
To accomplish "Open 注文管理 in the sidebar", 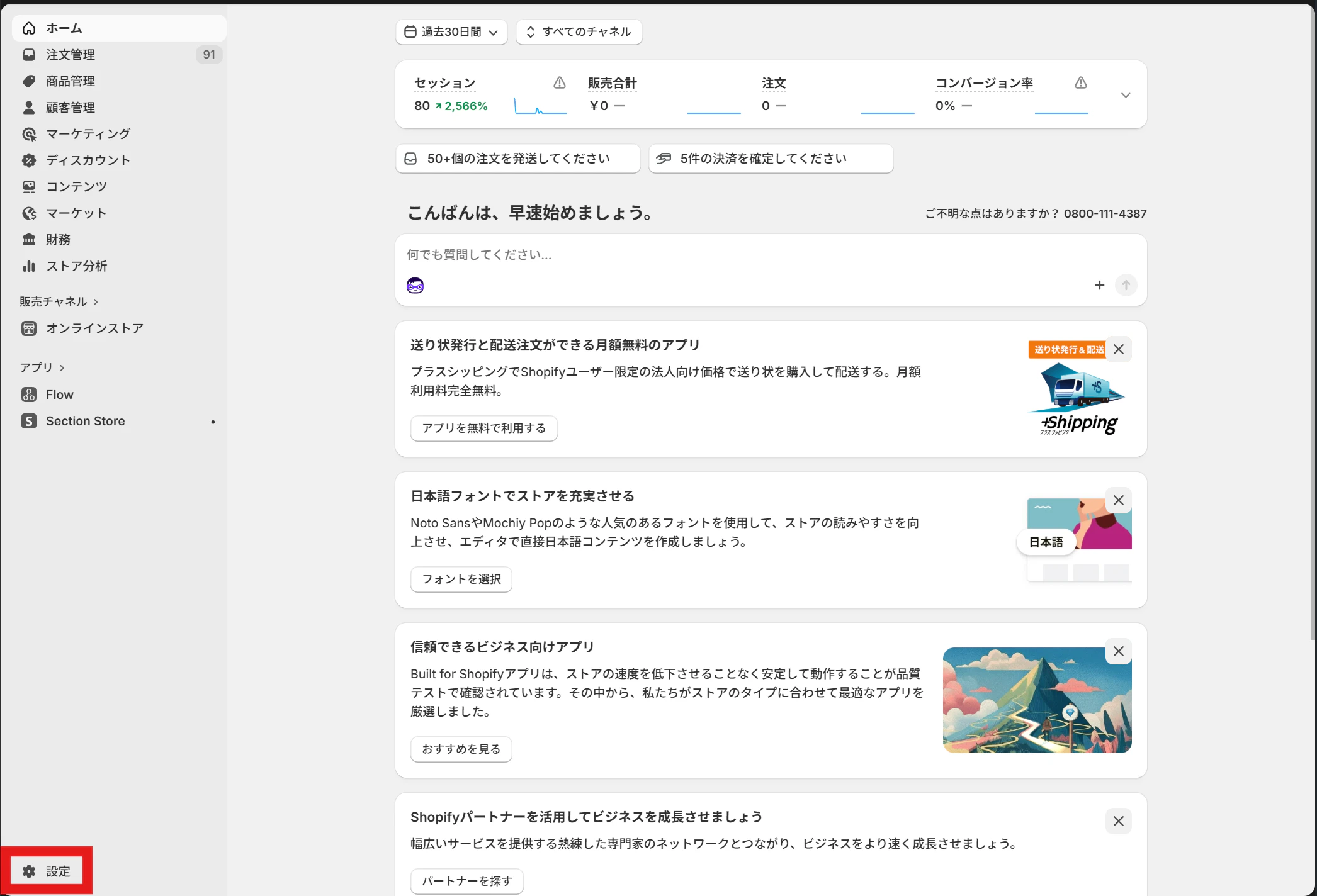I will click(119, 55).
